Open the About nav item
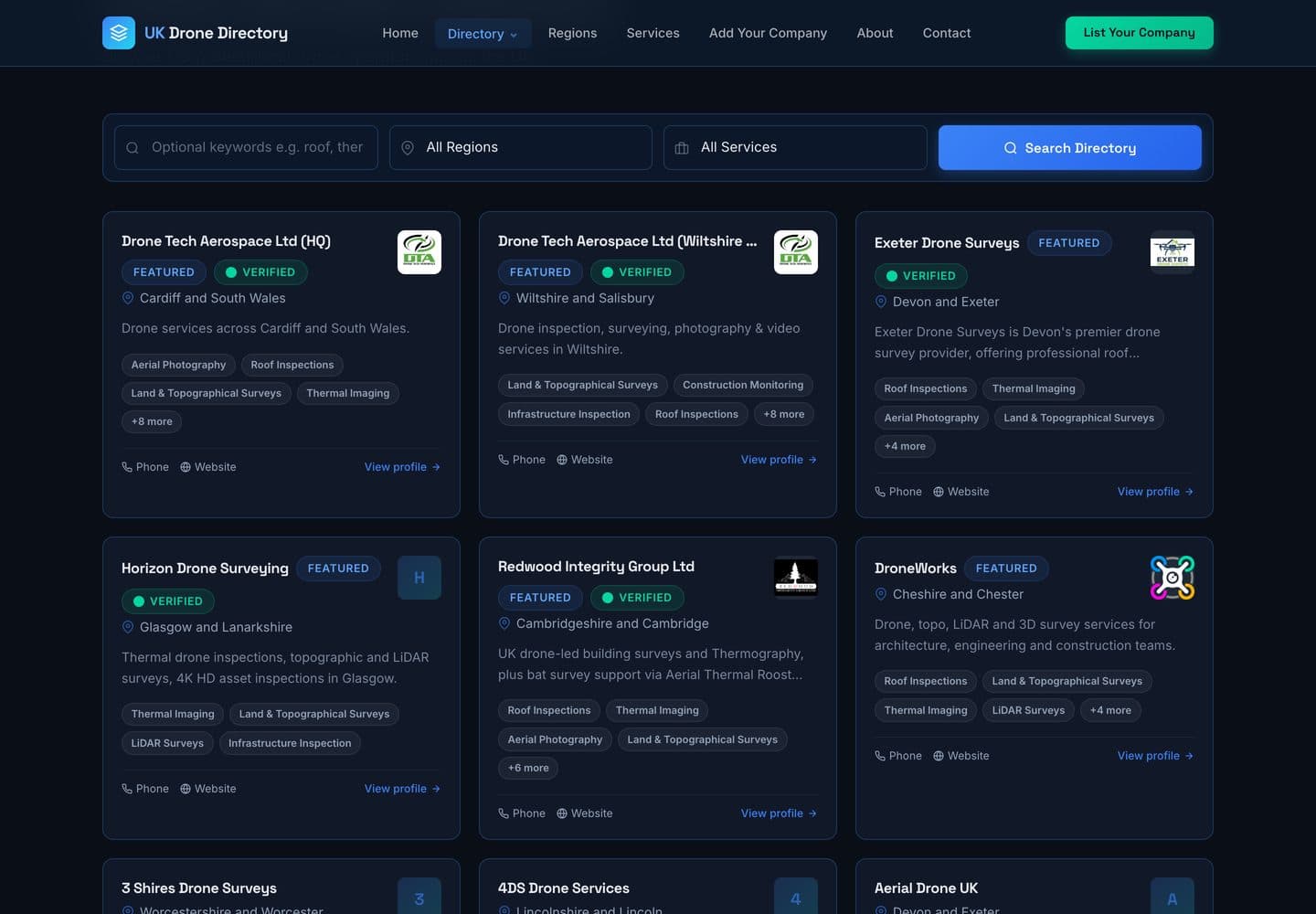 (x=875, y=33)
